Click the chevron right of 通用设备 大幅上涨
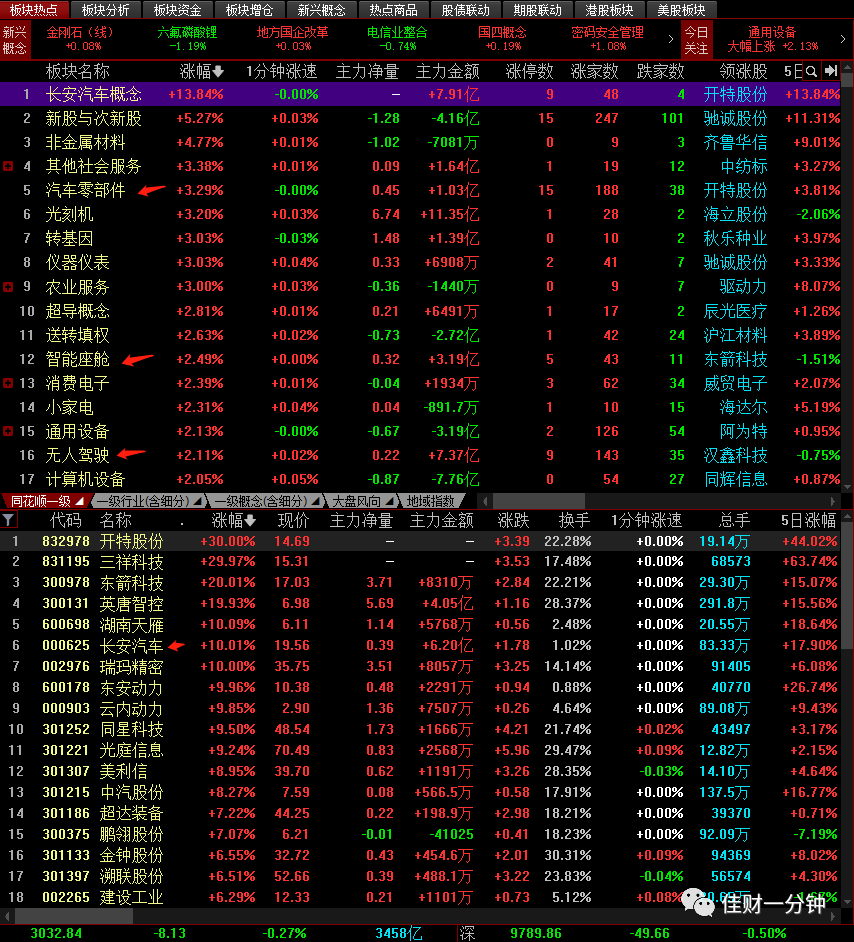This screenshot has width=854, height=942. pyautogui.click(x=843, y=39)
